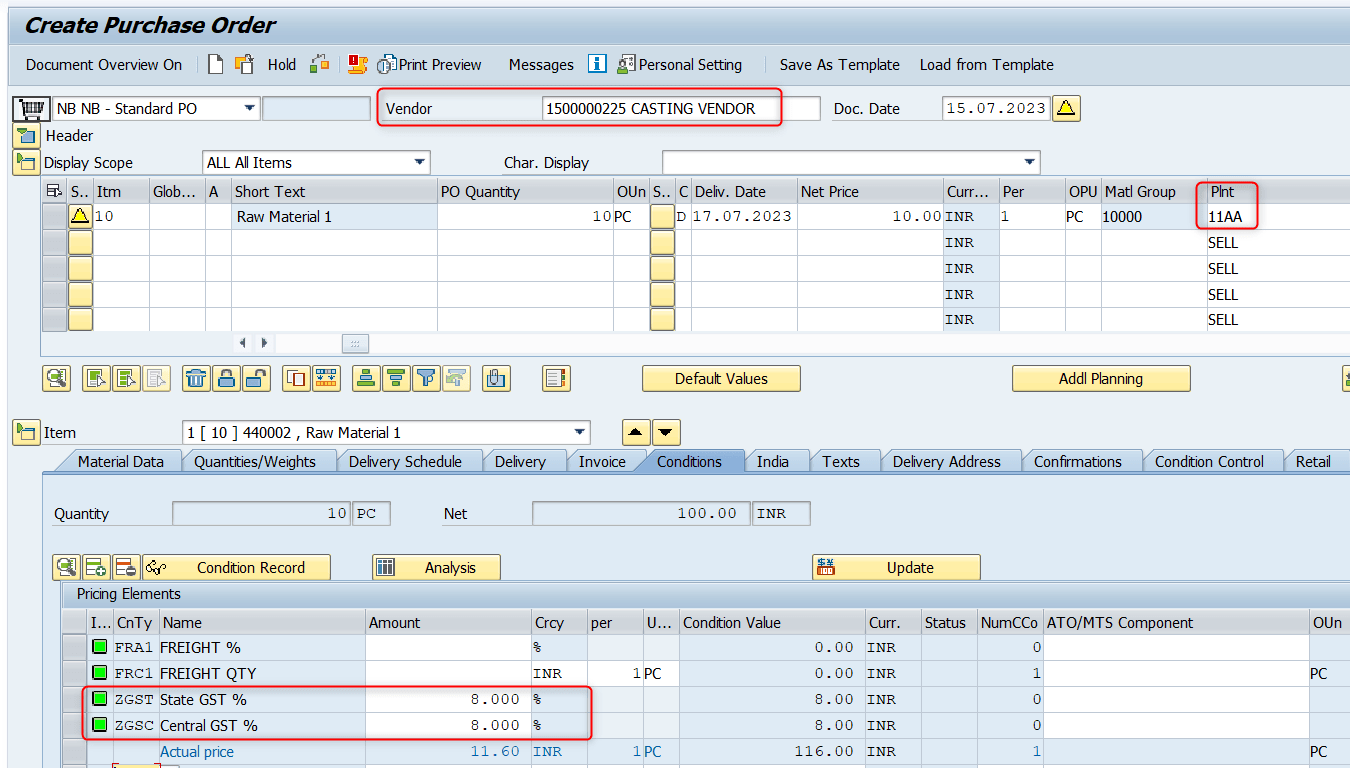The width and height of the screenshot is (1350, 768).
Task: Collapse the Item detail section icon
Action: pyautogui.click(x=26, y=432)
